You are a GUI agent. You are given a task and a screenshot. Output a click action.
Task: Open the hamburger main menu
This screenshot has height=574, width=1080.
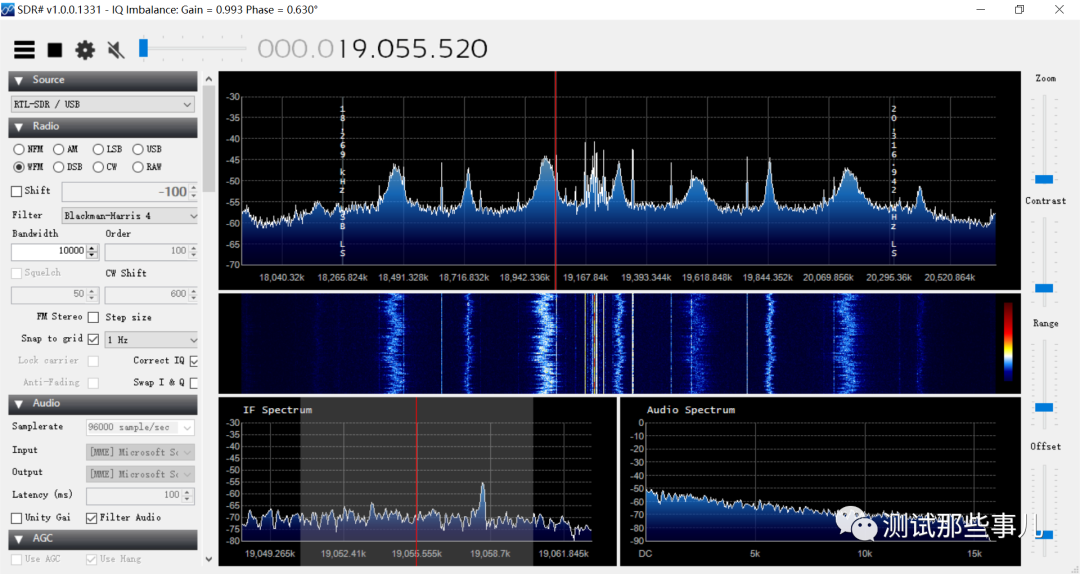pyautogui.click(x=24, y=50)
